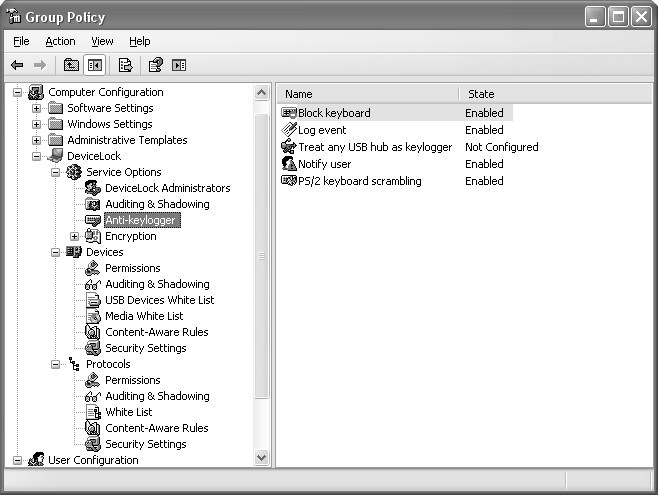The height and width of the screenshot is (495, 658).
Task: Select the Block keyboard policy icon
Action: (x=289, y=113)
